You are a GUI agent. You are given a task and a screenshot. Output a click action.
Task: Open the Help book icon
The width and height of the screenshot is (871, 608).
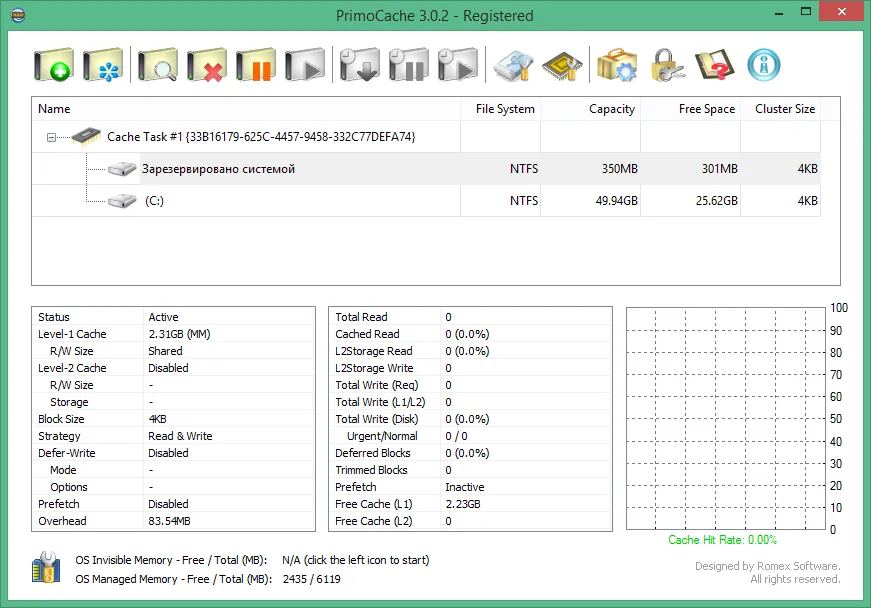coord(714,65)
